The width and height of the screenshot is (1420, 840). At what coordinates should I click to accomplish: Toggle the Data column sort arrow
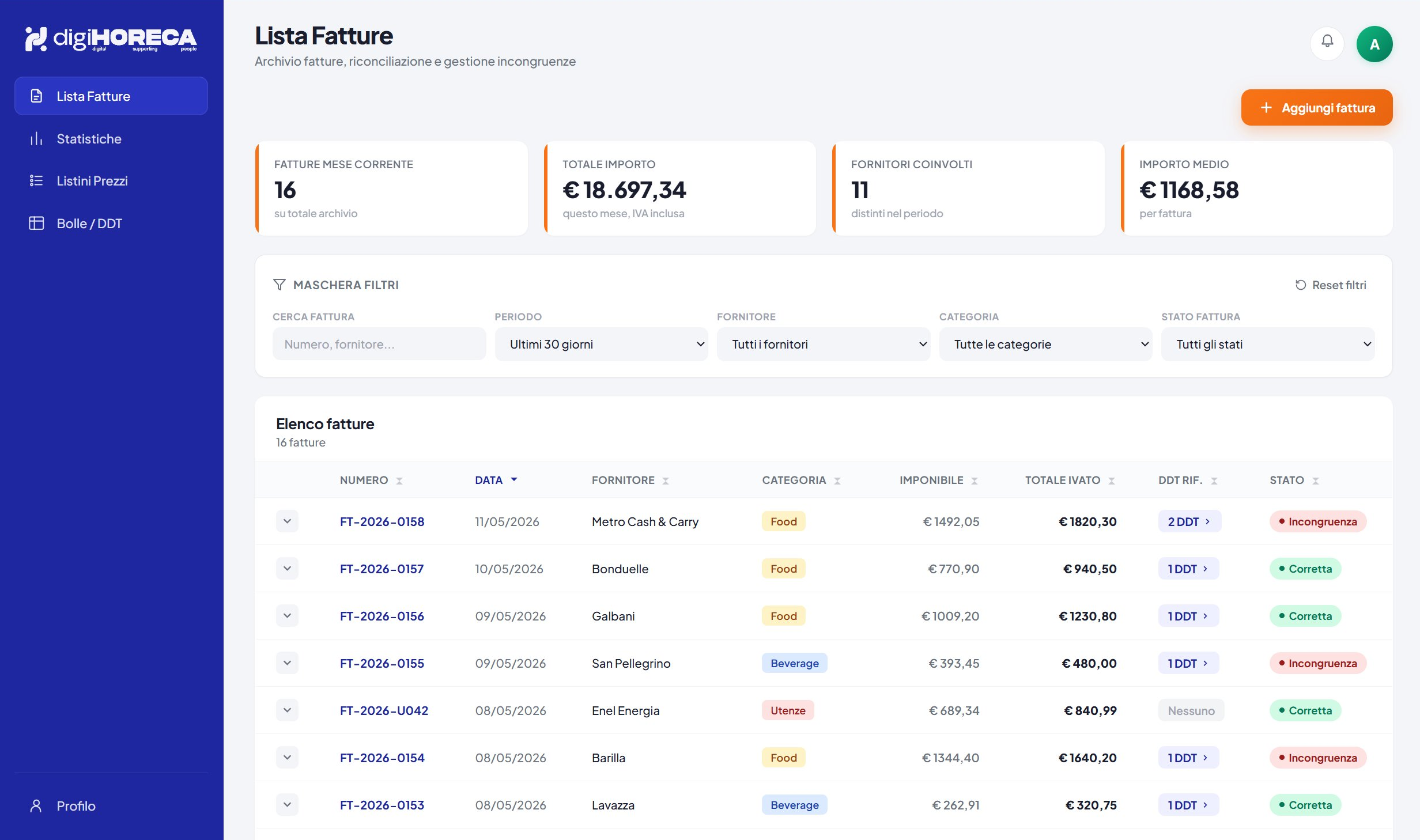(x=514, y=479)
